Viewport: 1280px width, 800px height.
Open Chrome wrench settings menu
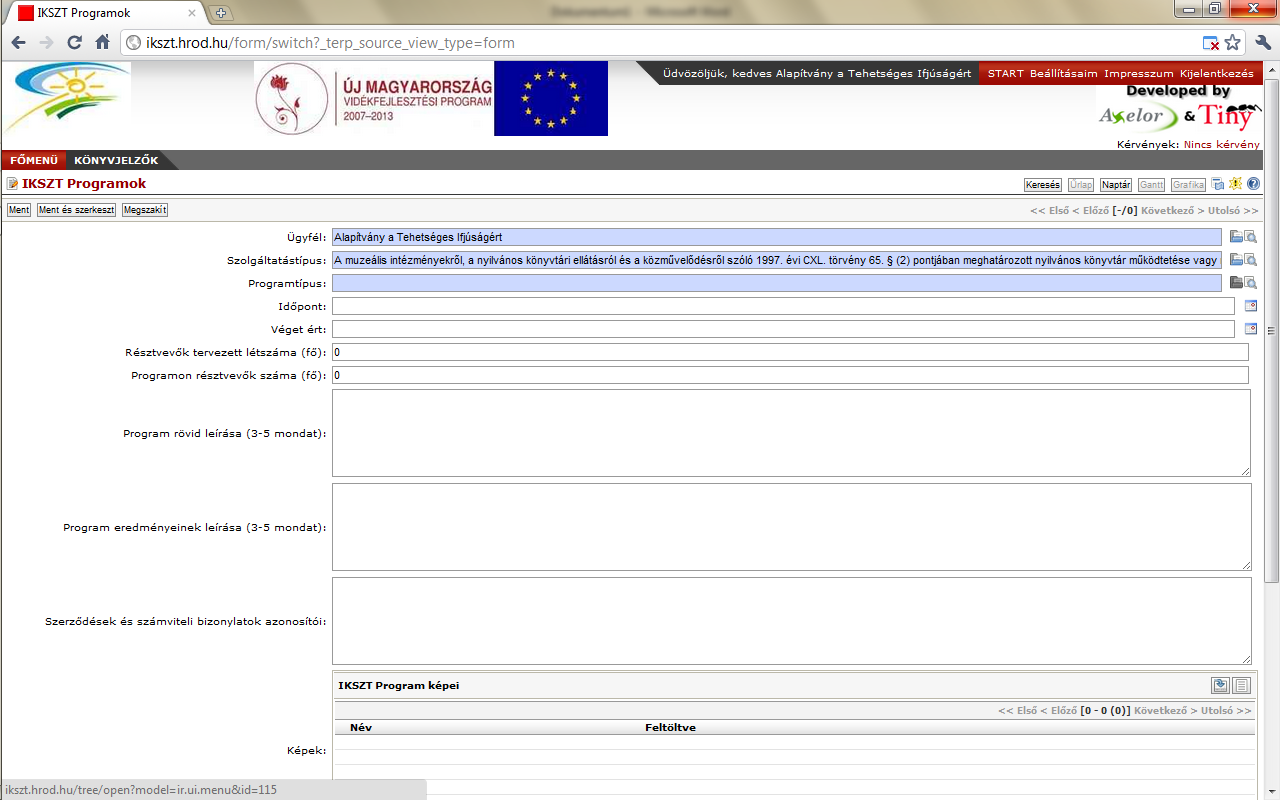(1262, 43)
